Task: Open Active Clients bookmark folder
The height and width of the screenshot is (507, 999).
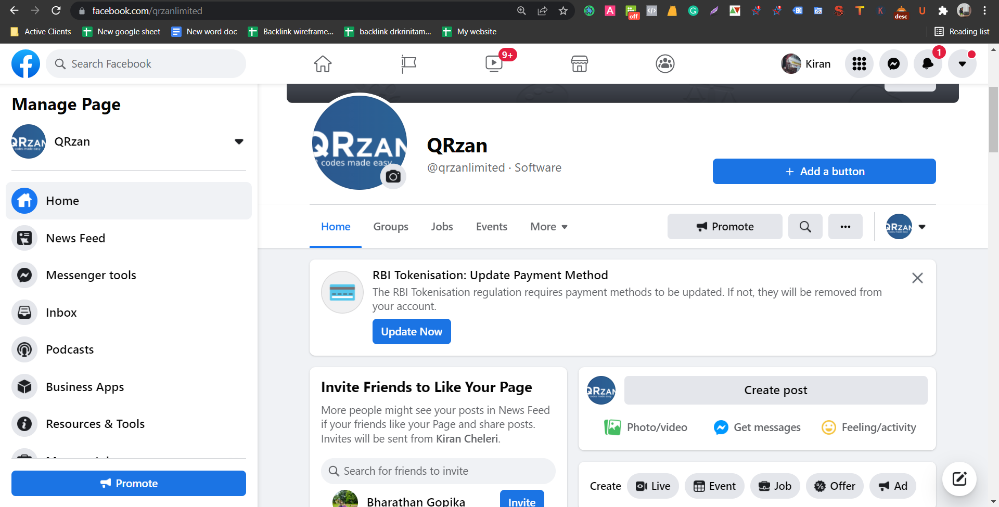Action: (x=41, y=31)
